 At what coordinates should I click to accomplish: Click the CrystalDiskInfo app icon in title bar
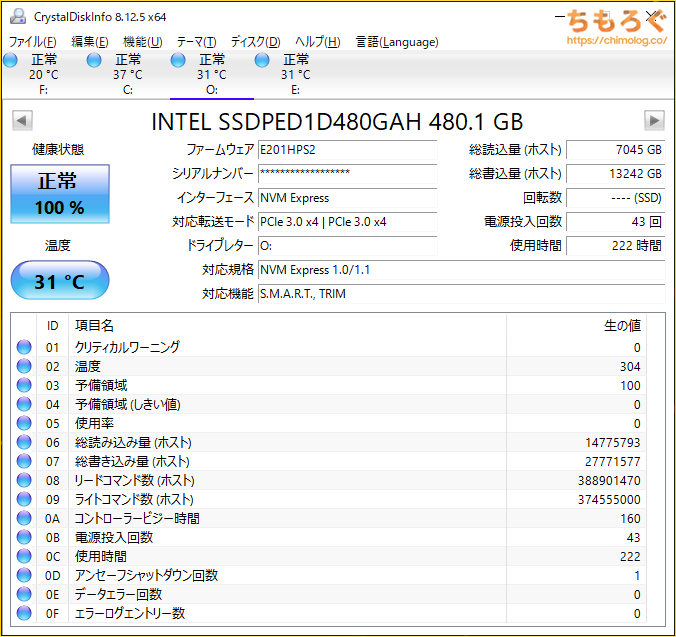point(18,16)
